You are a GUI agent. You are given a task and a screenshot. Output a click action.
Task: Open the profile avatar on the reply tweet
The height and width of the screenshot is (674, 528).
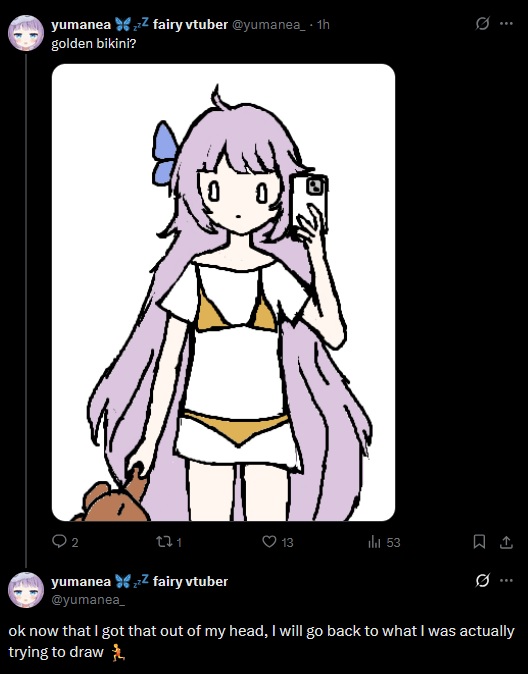click(26, 590)
